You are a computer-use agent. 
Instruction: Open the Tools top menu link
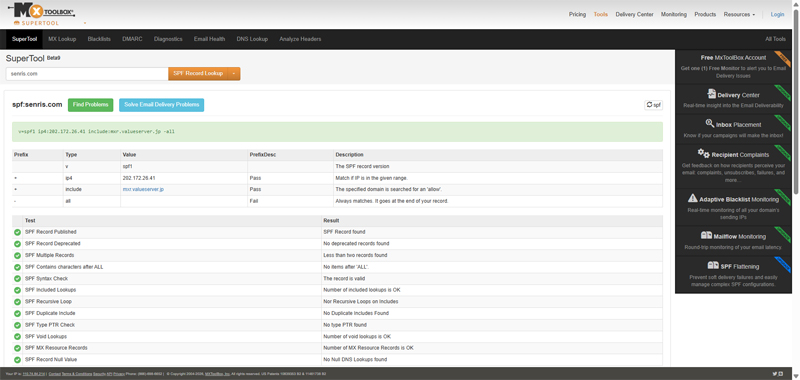(x=601, y=14)
